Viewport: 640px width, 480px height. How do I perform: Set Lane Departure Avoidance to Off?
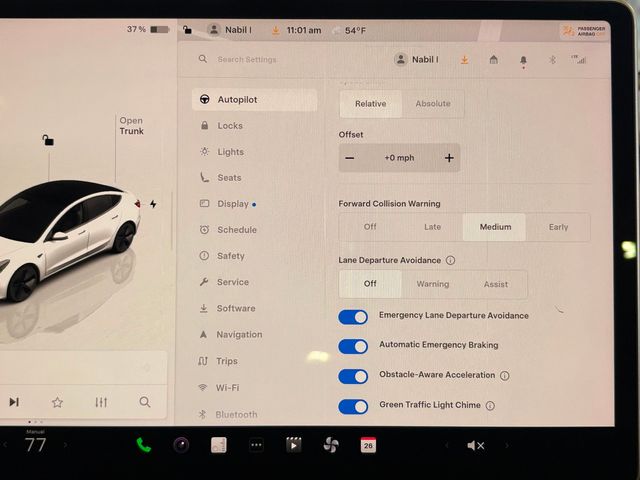click(x=370, y=284)
